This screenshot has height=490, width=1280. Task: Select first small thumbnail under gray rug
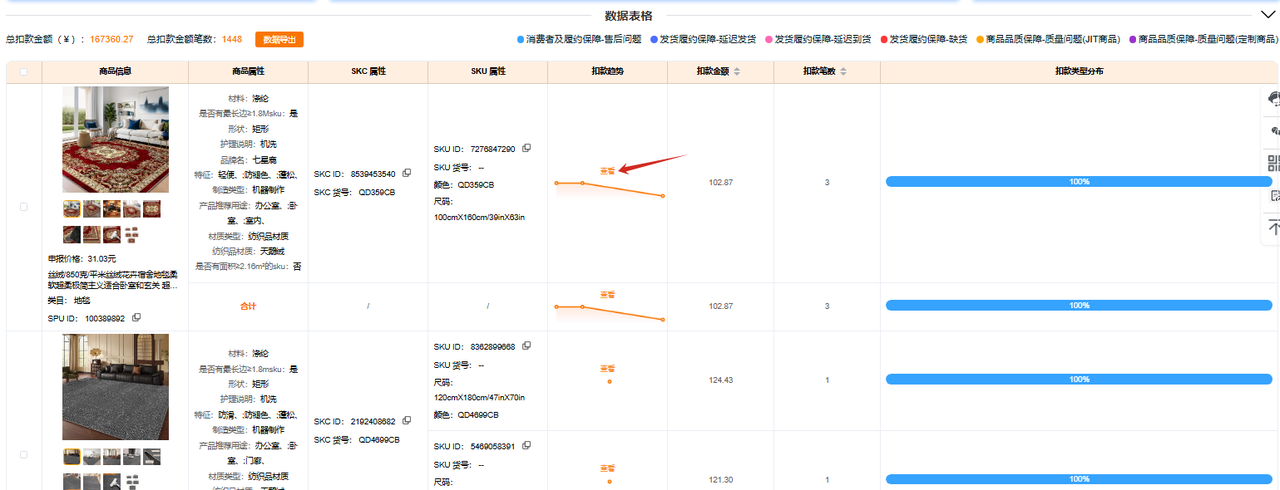click(x=71, y=456)
